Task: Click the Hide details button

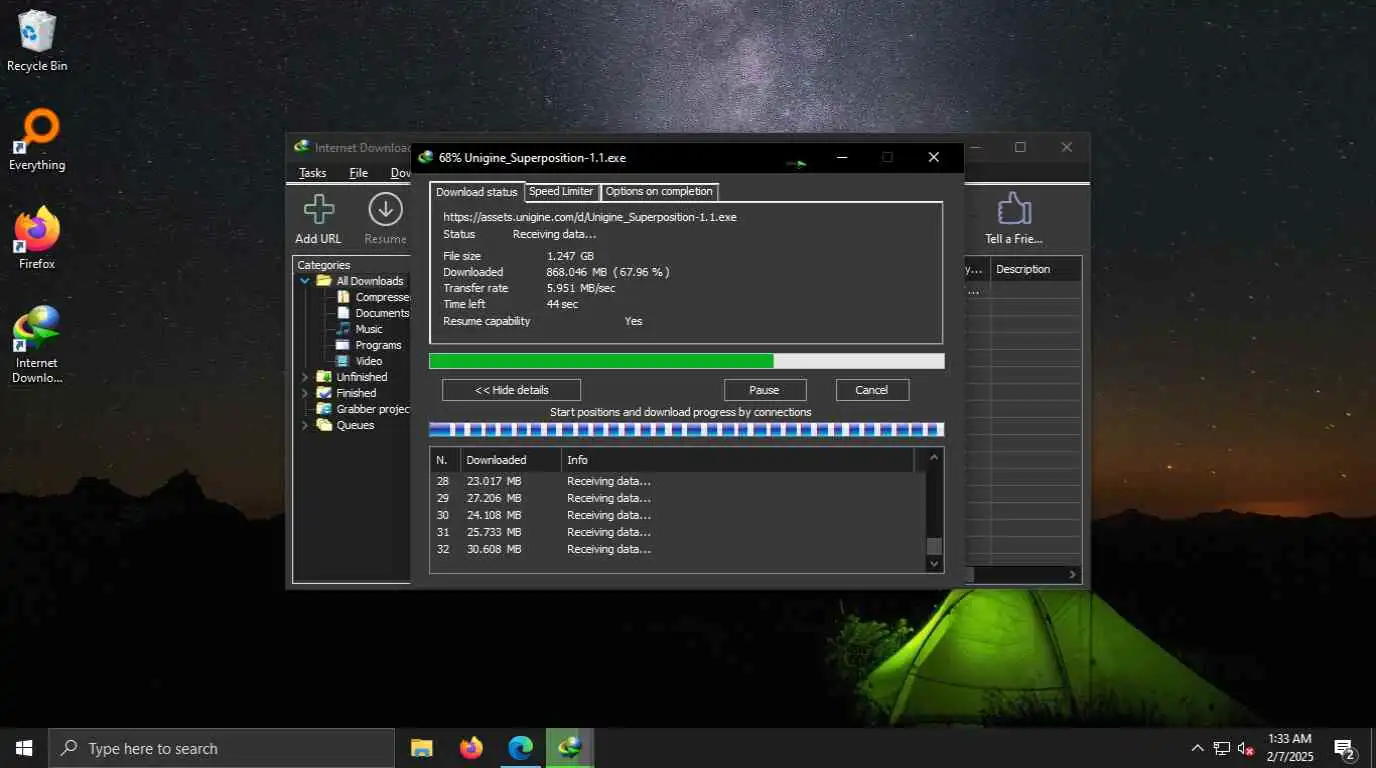Action: 511,390
